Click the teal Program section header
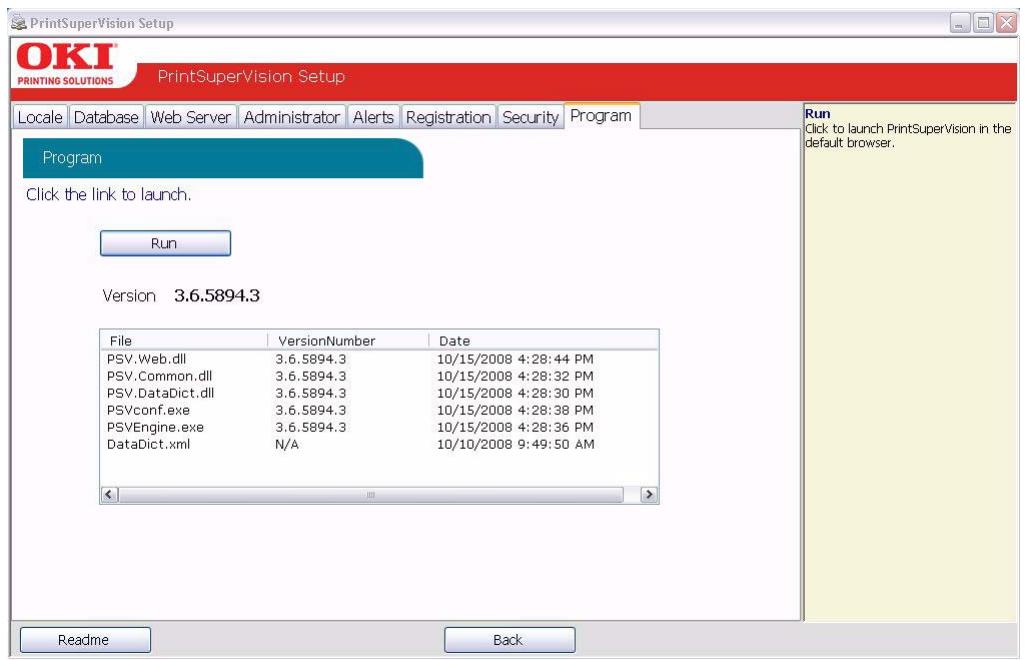The height and width of the screenshot is (660, 1026). pos(222,158)
